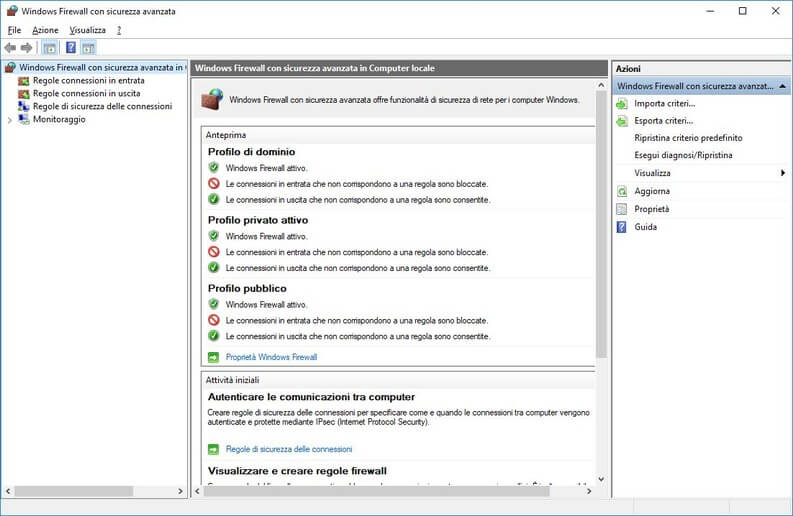Click the green shield under Profilo privato attivo
793x516 pixels.
pyautogui.click(x=214, y=236)
